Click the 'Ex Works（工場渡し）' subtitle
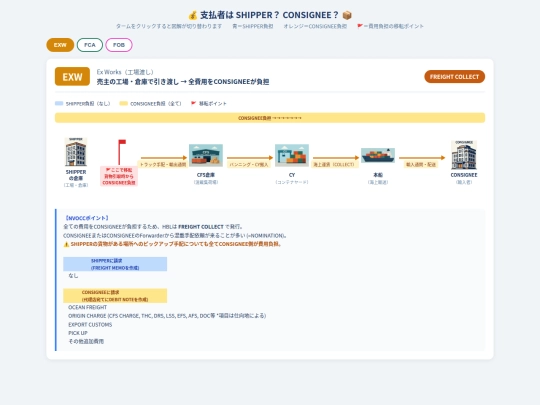Image resolution: width=540 pixels, height=405 pixels. (125, 72)
